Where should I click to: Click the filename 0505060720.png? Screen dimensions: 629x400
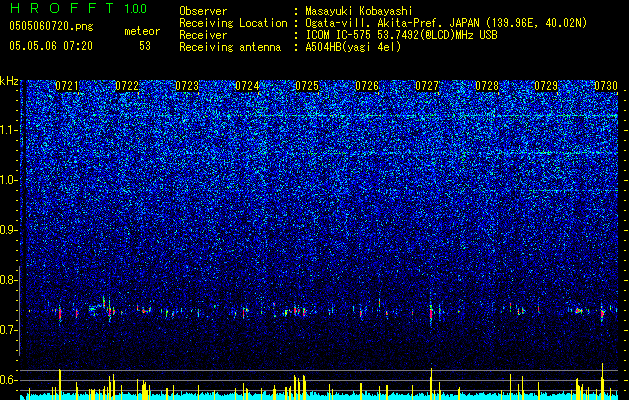click(51, 27)
